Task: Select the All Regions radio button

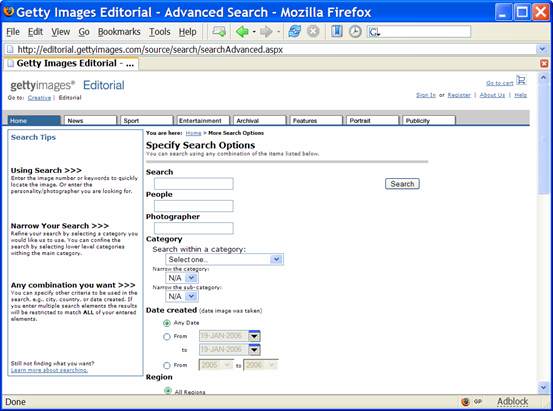Action: (x=168, y=391)
